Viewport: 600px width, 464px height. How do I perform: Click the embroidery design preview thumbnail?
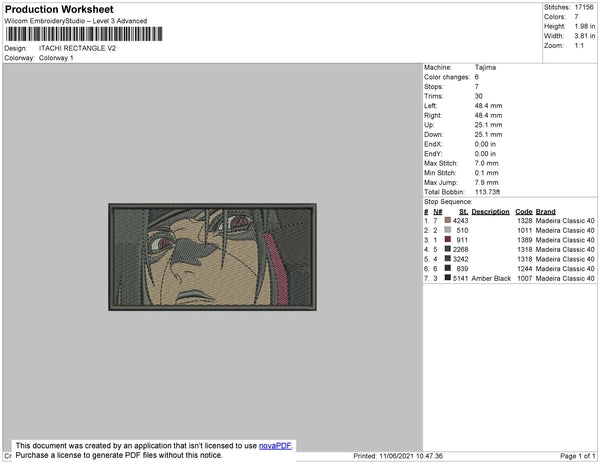[212, 257]
